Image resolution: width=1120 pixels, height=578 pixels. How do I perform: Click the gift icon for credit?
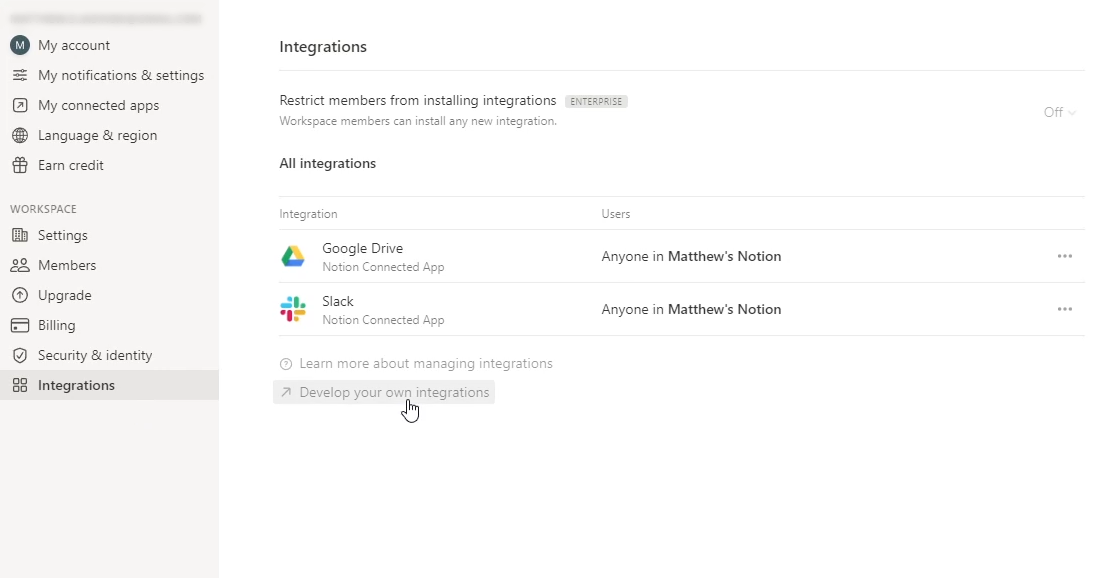20,165
